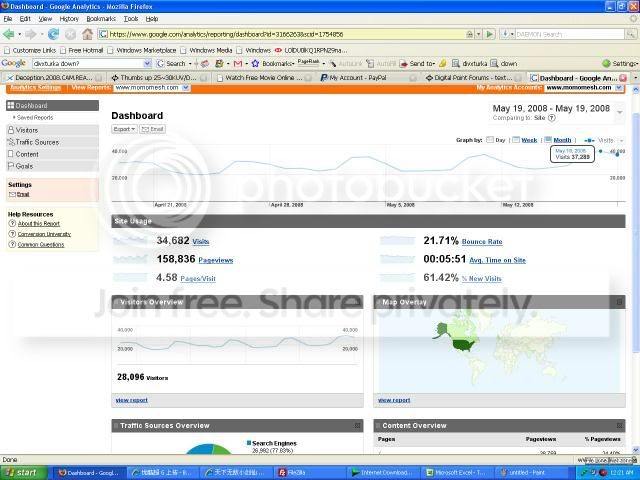Open the Export dropdown

click(x=124, y=129)
